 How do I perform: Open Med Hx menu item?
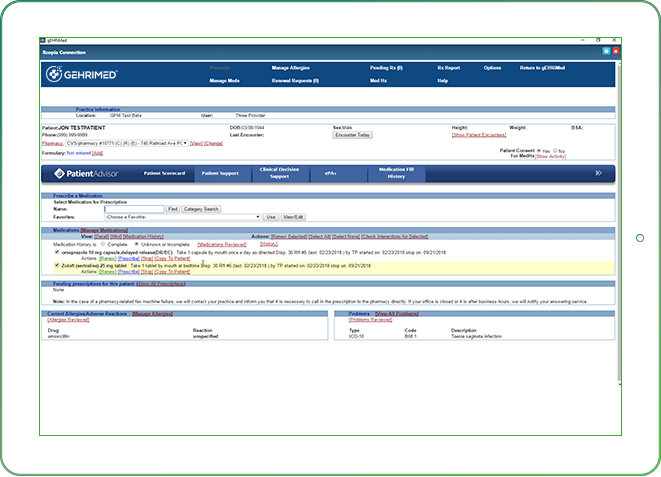[378, 80]
